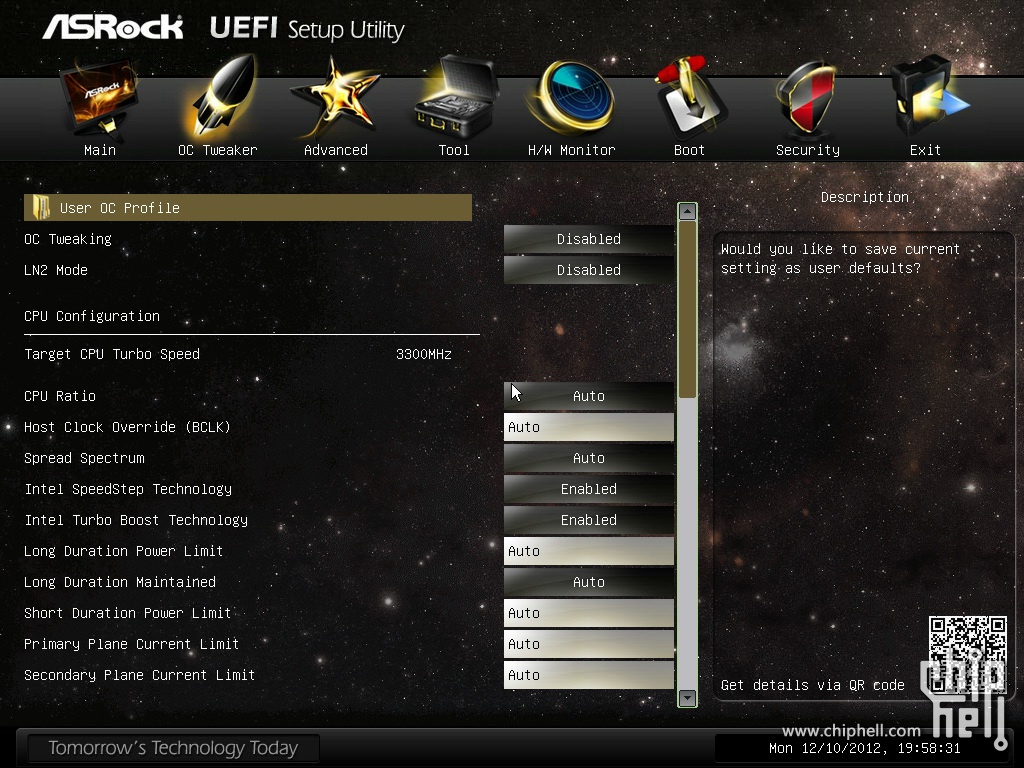Open the H/W Monitor tab
This screenshot has height=768, width=1024.
tap(571, 150)
